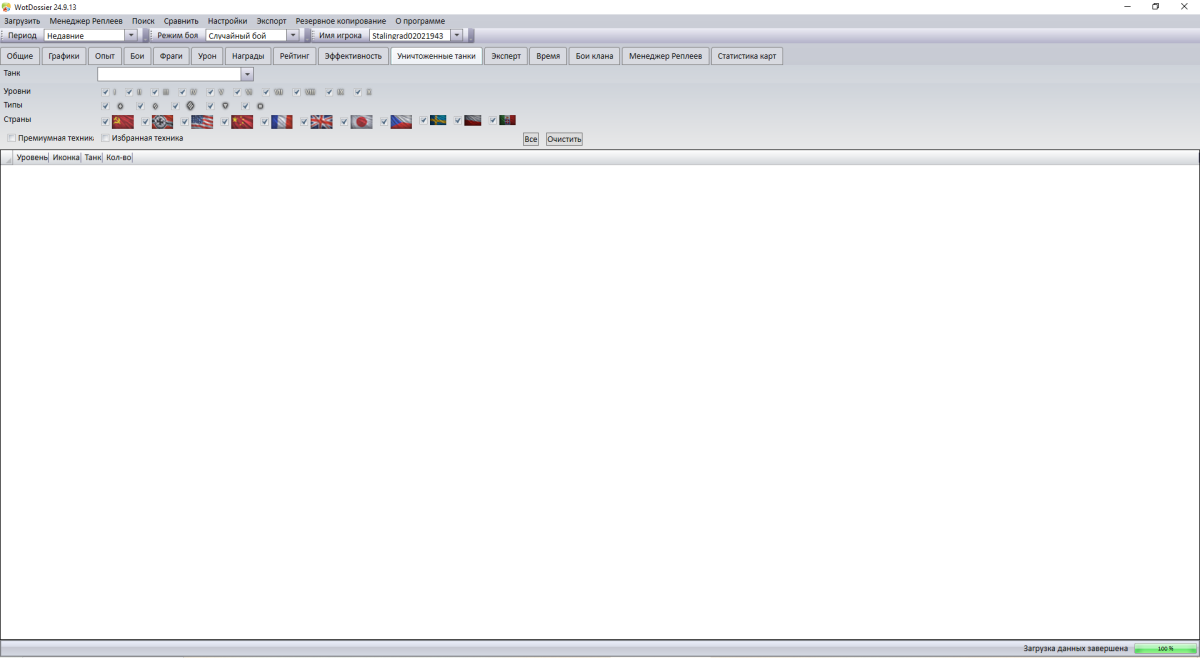The width and height of the screenshot is (1200, 658).
Task: Click the tank destroyer type icon
Action: pyautogui.click(x=225, y=105)
